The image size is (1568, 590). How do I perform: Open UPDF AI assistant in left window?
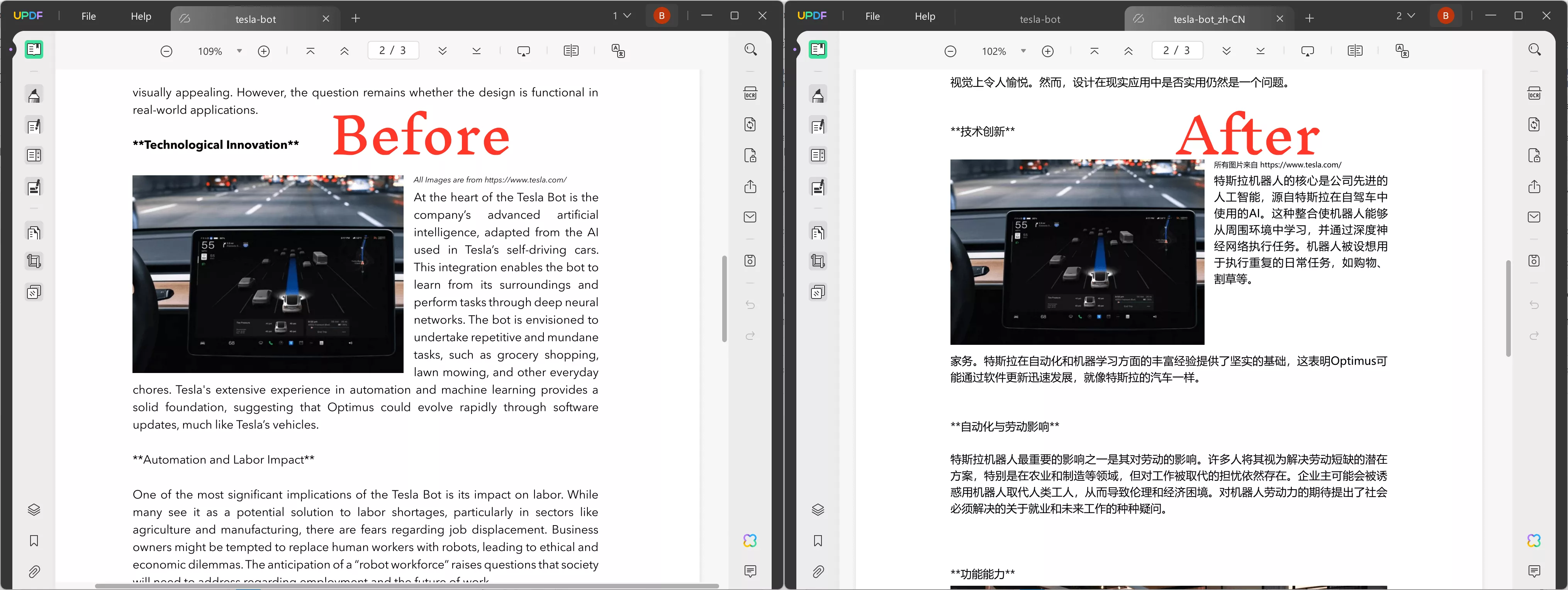(750, 541)
